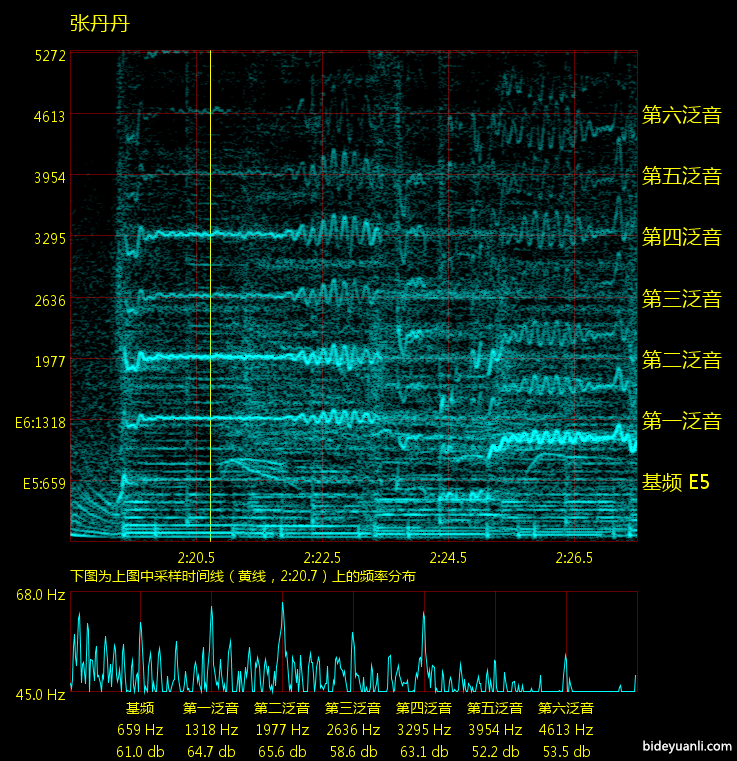Click the E6:1318 frequency axis label

[40, 423]
